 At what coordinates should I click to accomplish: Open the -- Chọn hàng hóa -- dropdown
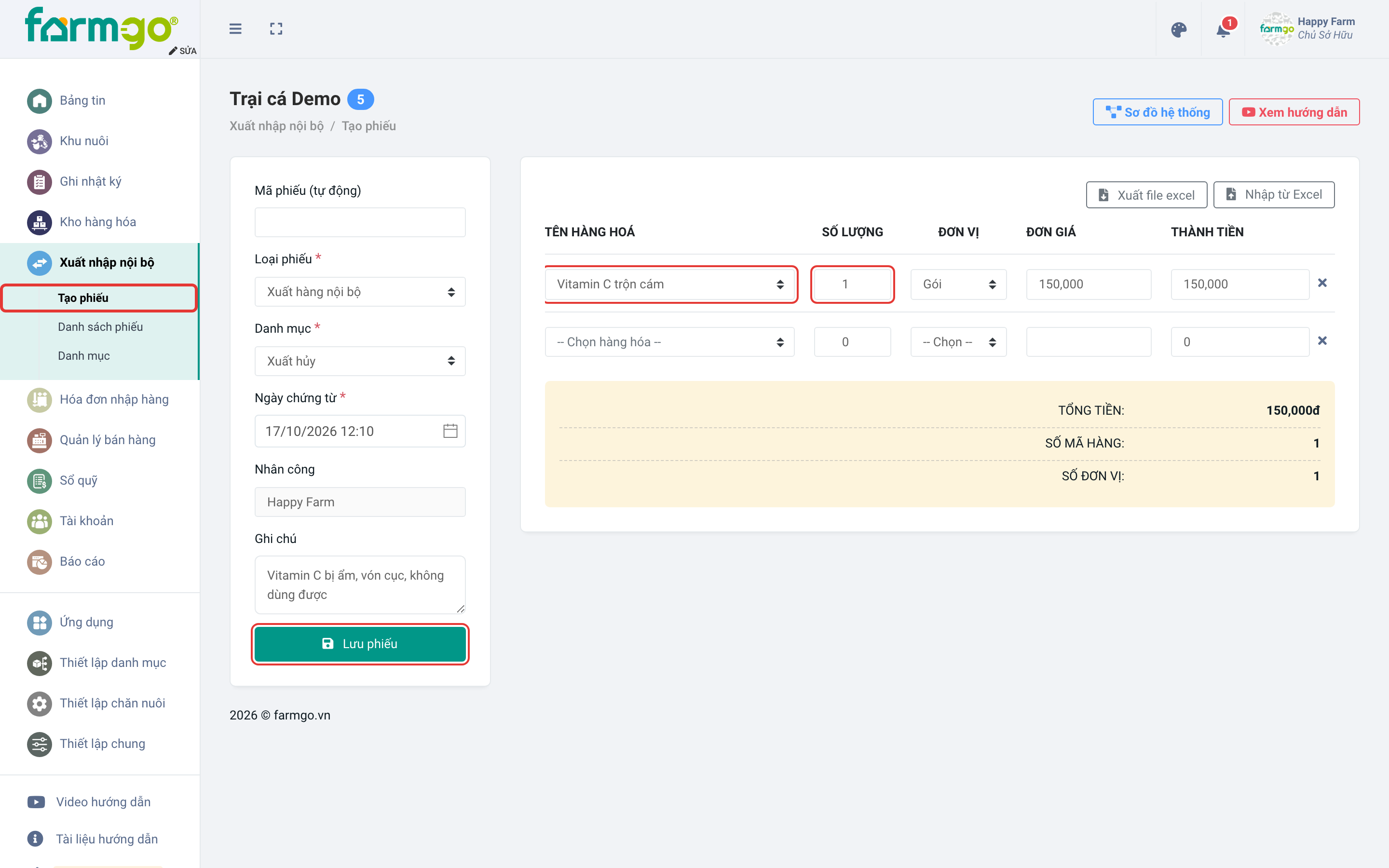(670, 342)
